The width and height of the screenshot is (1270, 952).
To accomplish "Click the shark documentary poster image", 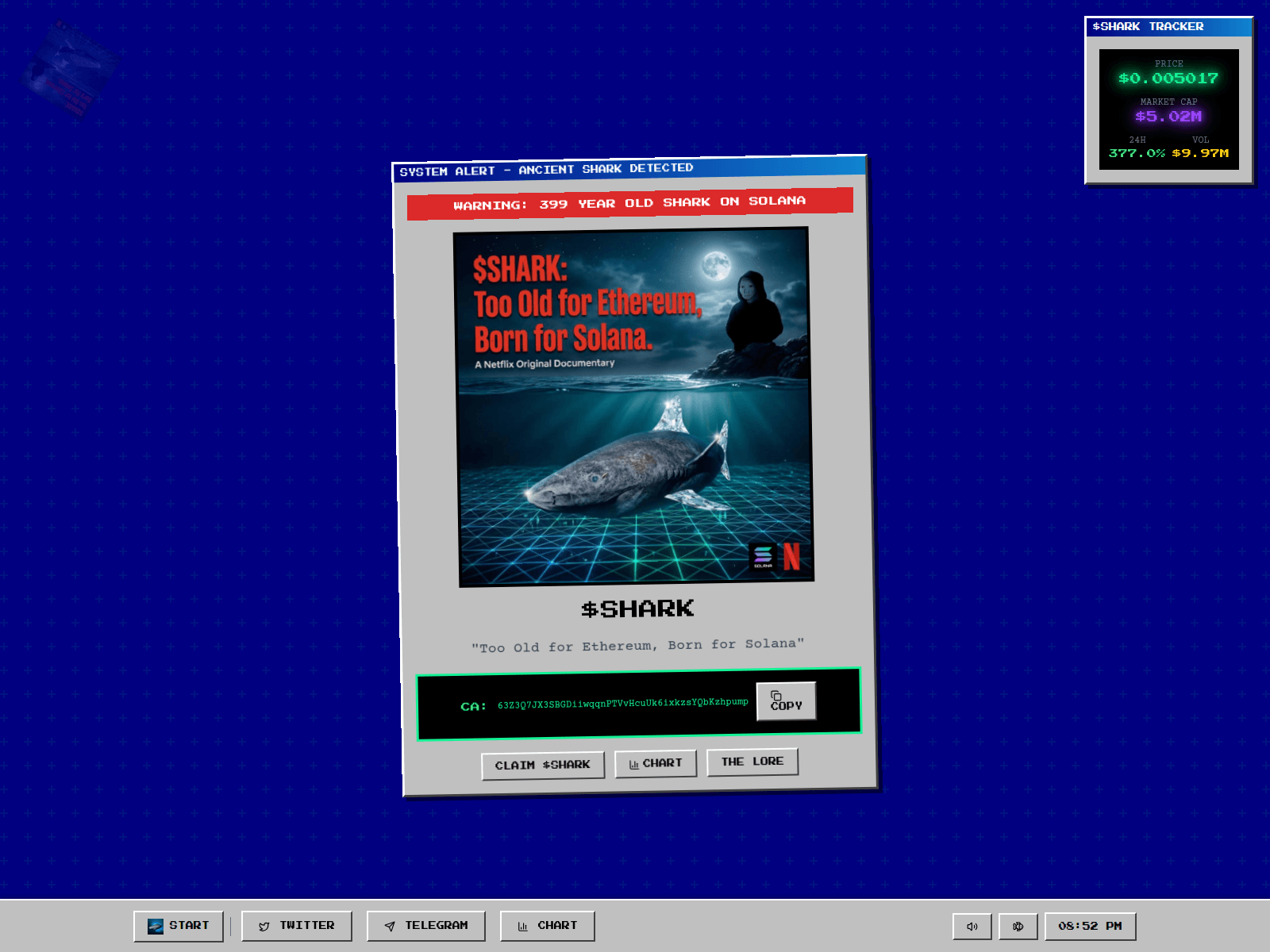I will coord(634,407).
